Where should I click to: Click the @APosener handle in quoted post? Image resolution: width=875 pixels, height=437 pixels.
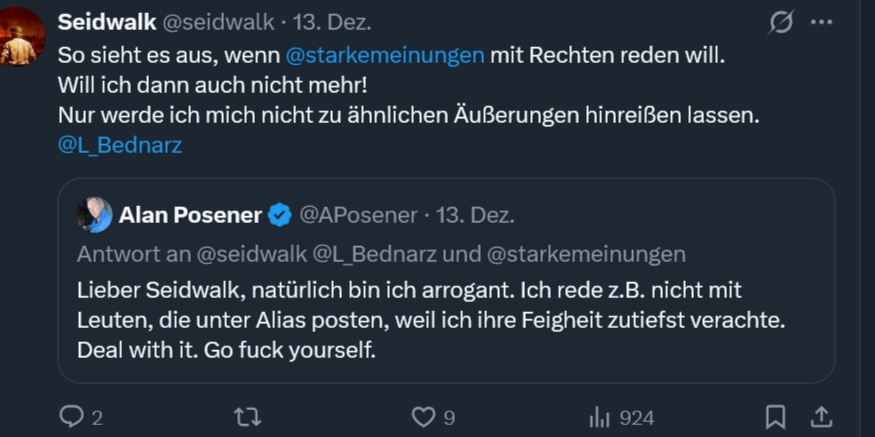point(359,215)
